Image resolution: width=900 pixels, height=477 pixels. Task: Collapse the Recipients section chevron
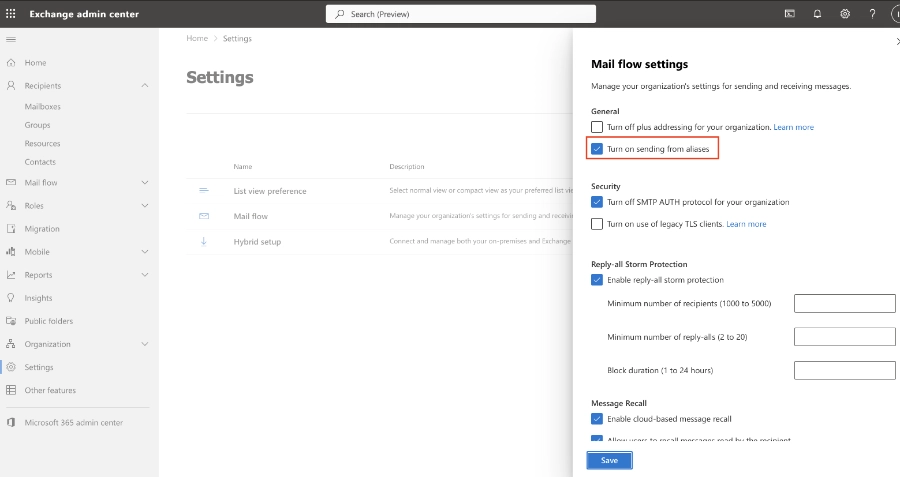tap(145, 86)
